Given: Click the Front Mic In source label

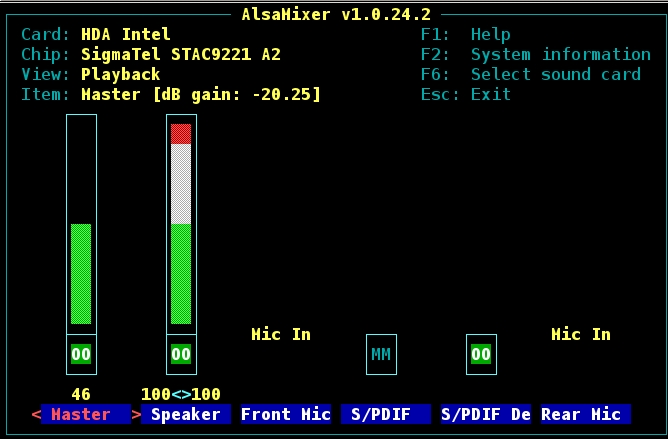Looking at the screenshot, I should 281,334.
